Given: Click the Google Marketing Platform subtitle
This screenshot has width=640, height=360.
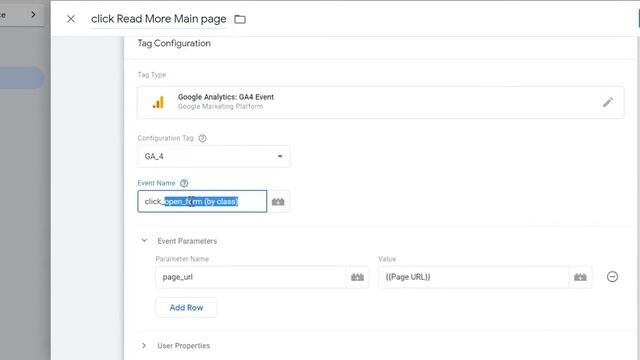Looking at the screenshot, I should [220, 107].
